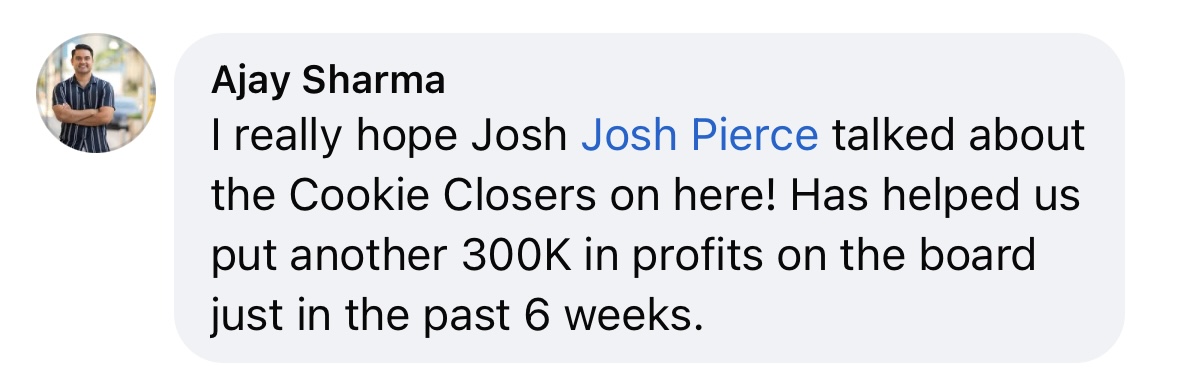Click the Ajay Sharma author name
The height and width of the screenshot is (378, 1177).
click(x=328, y=80)
